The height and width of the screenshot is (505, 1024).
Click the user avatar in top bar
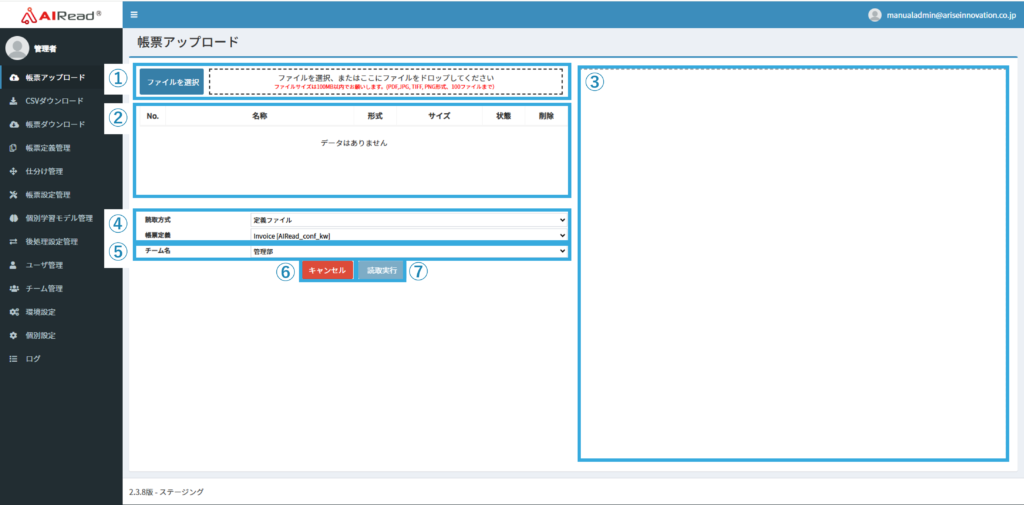tap(875, 15)
